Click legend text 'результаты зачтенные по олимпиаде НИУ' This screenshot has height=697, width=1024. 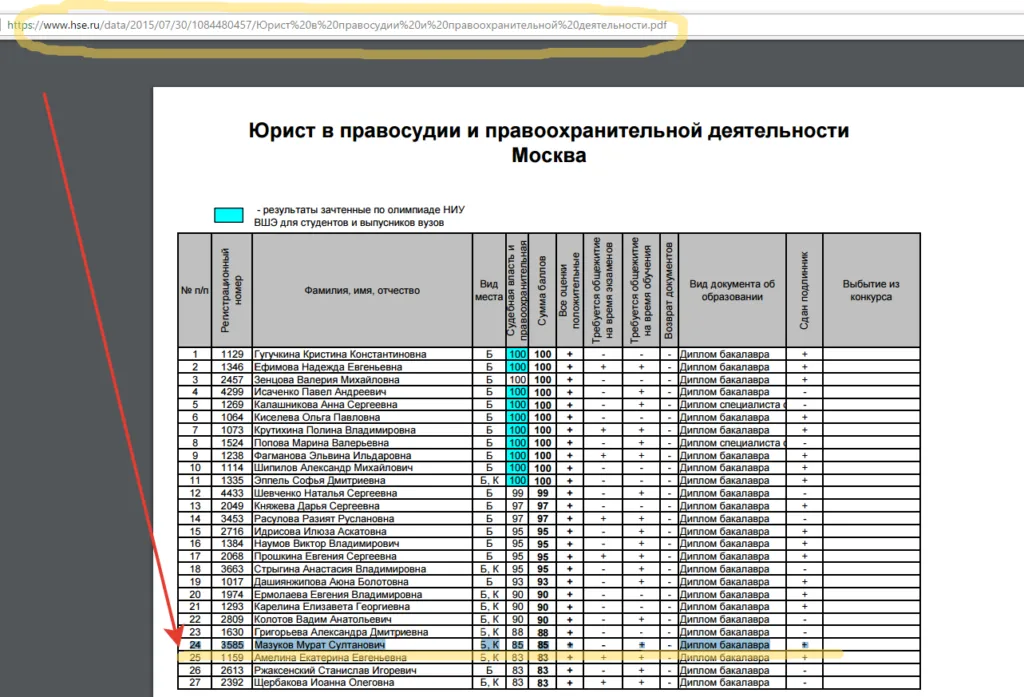pos(364,210)
